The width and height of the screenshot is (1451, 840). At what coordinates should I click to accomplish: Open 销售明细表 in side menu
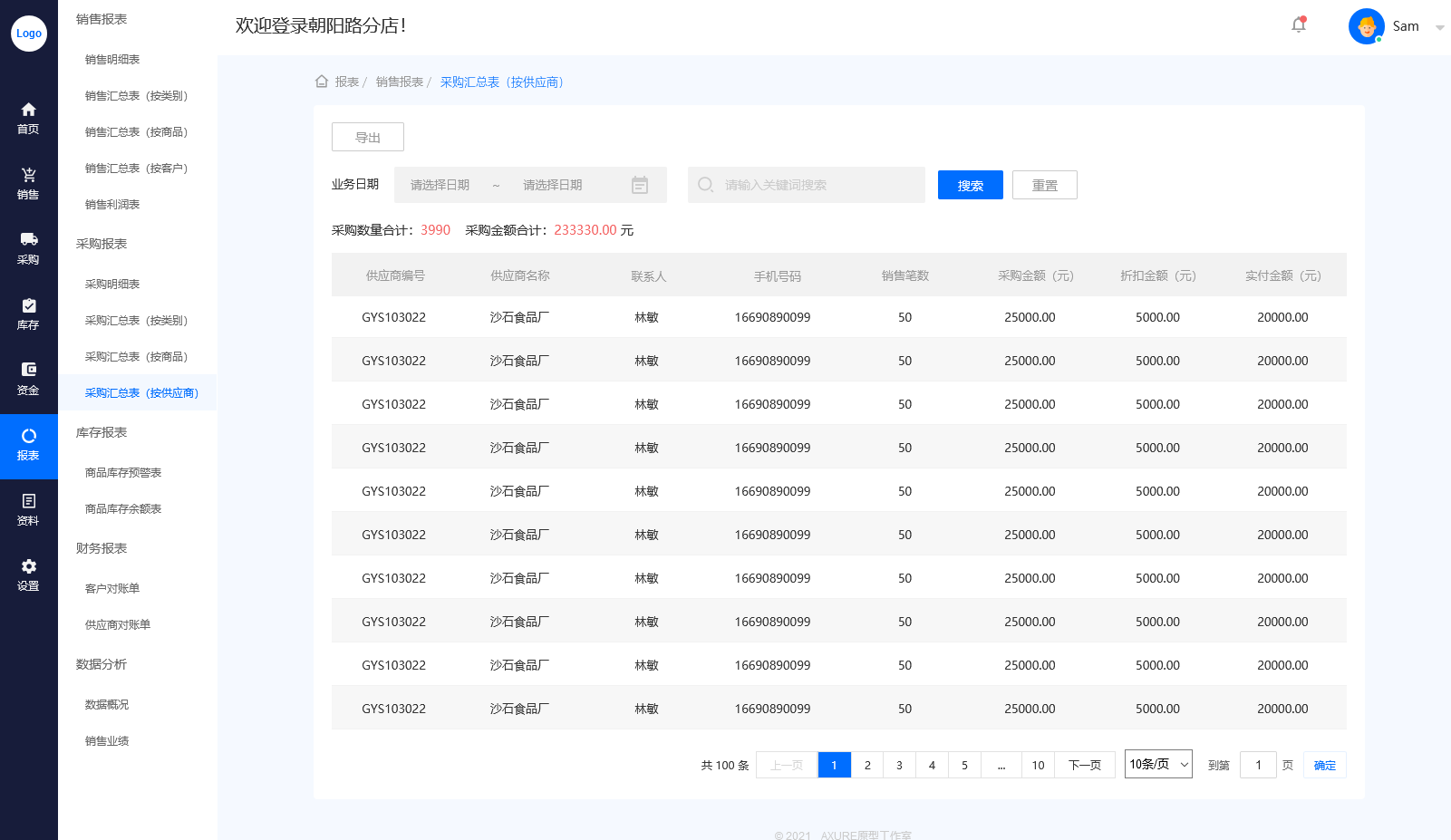coord(112,60)
